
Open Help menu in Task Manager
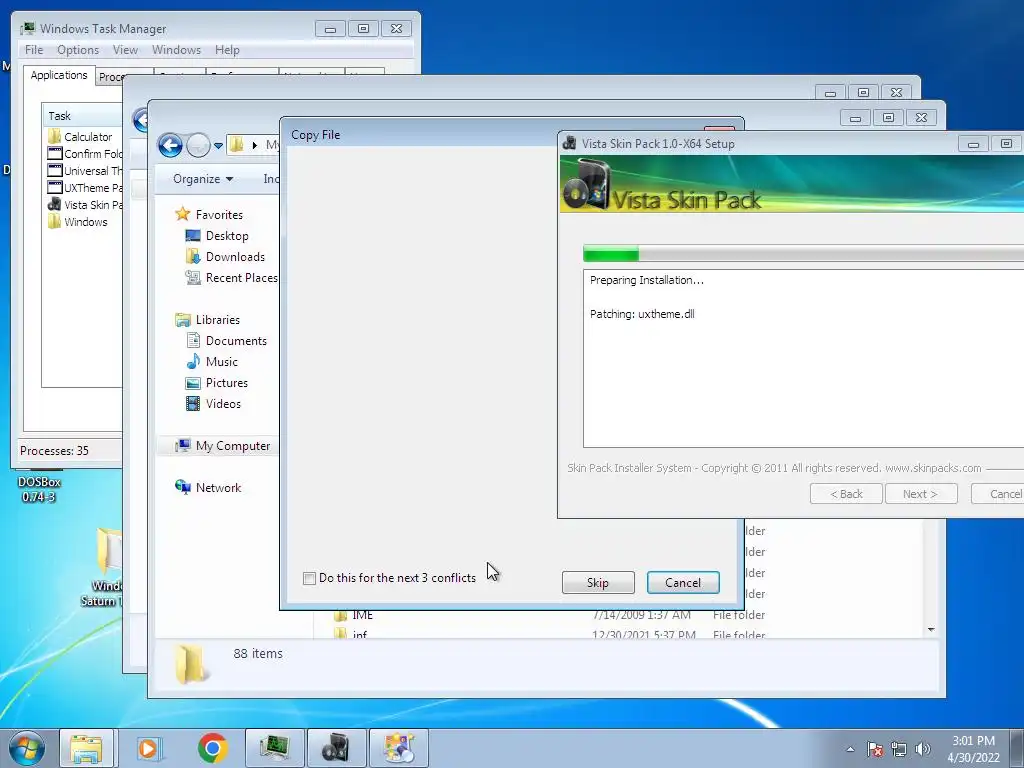click(227, 50)
